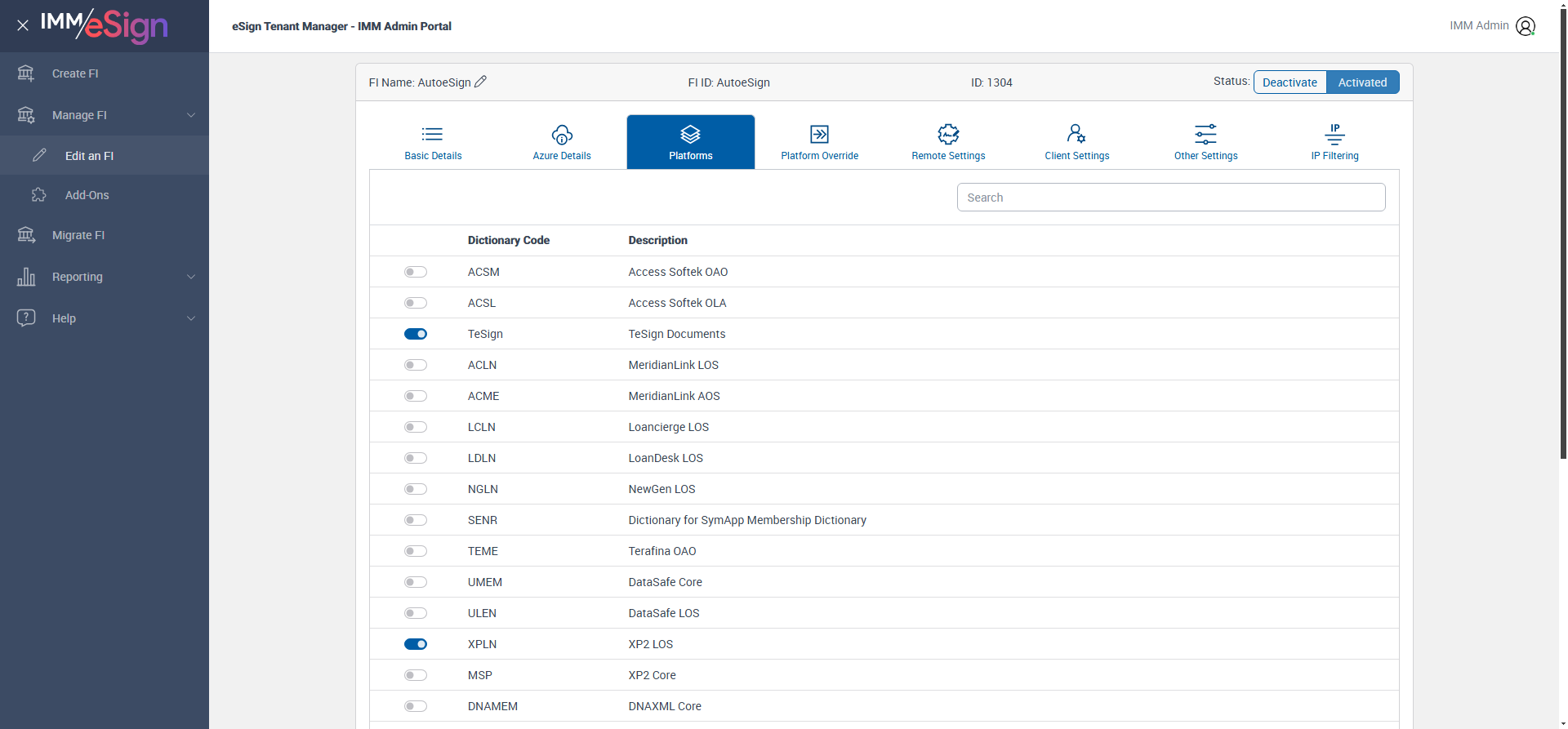Screen dimensions: 1568x729
Task: Turn on the ULEN DataSafe LOS toggle
Action: [x=416, y=613]
